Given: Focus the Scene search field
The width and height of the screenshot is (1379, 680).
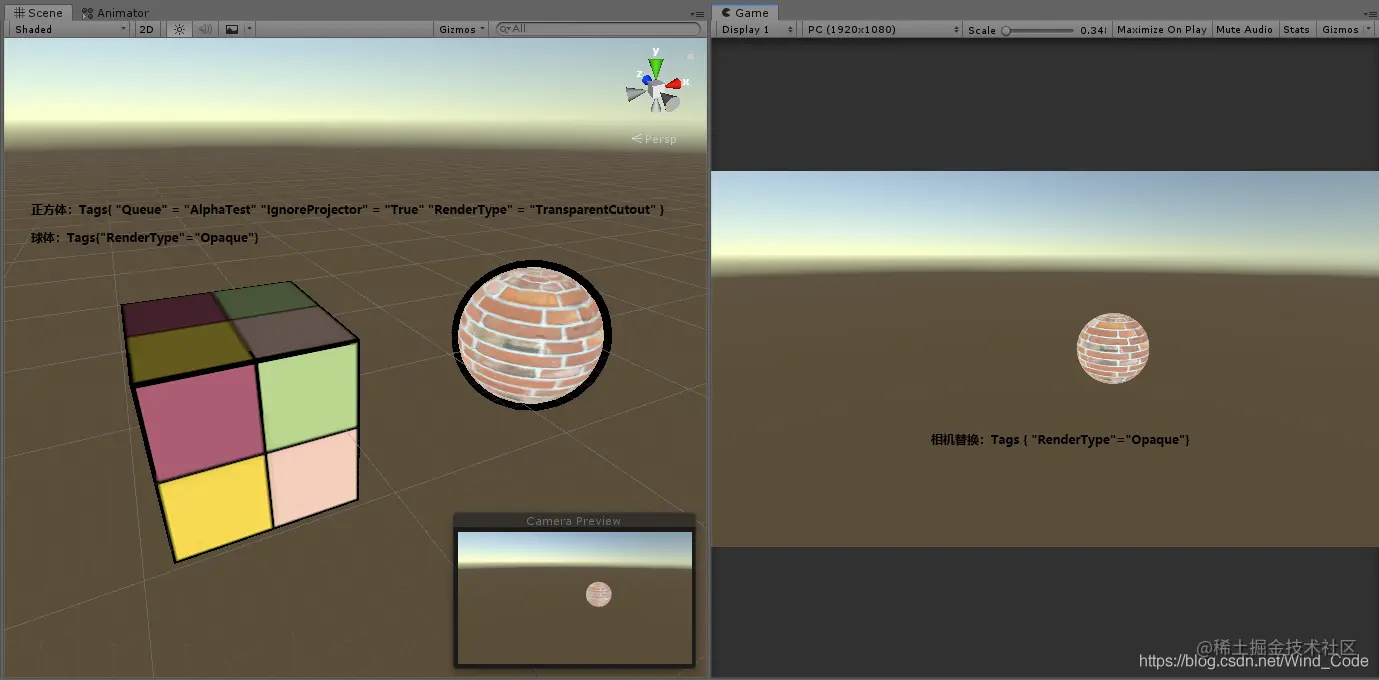Looking at the screenshot, I should tap(597, 29).
